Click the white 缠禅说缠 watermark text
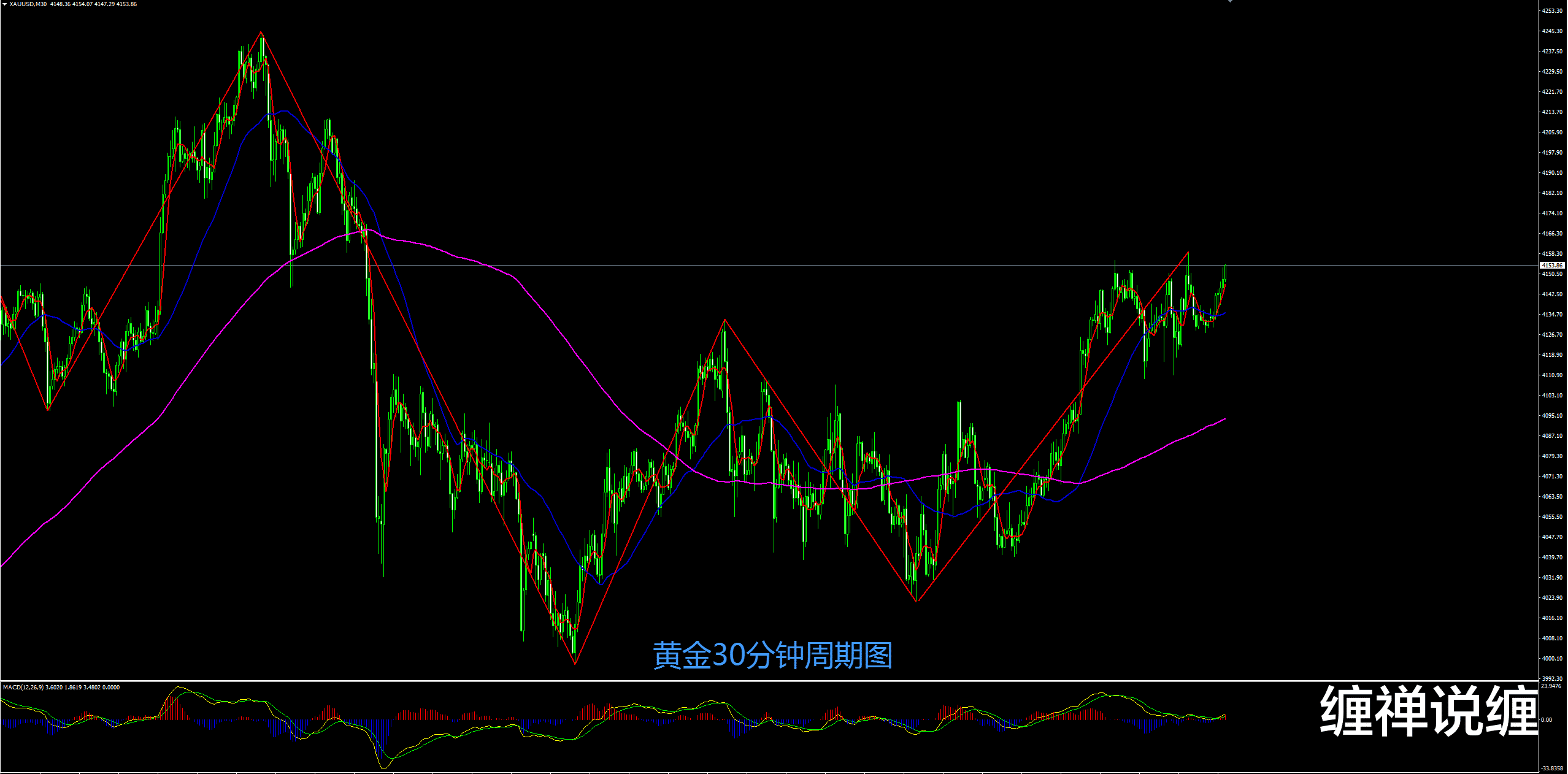Image resolution: width=1568 pixels, height=774 pixels. pyautogui.click(x=1428, y=711)
